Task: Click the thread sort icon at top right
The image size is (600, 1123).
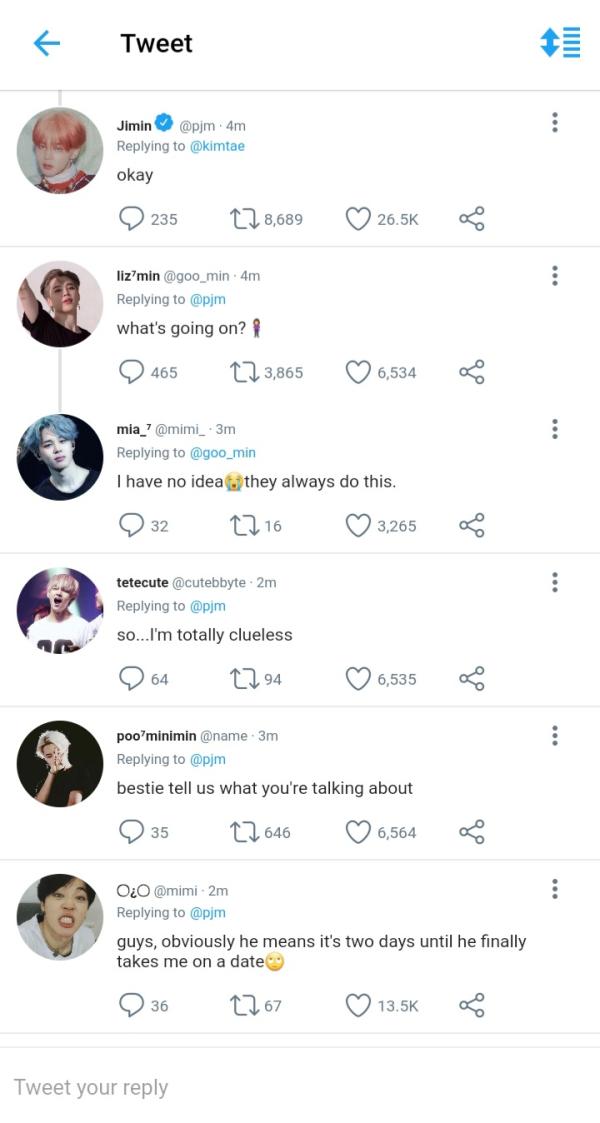Action: 560,42
